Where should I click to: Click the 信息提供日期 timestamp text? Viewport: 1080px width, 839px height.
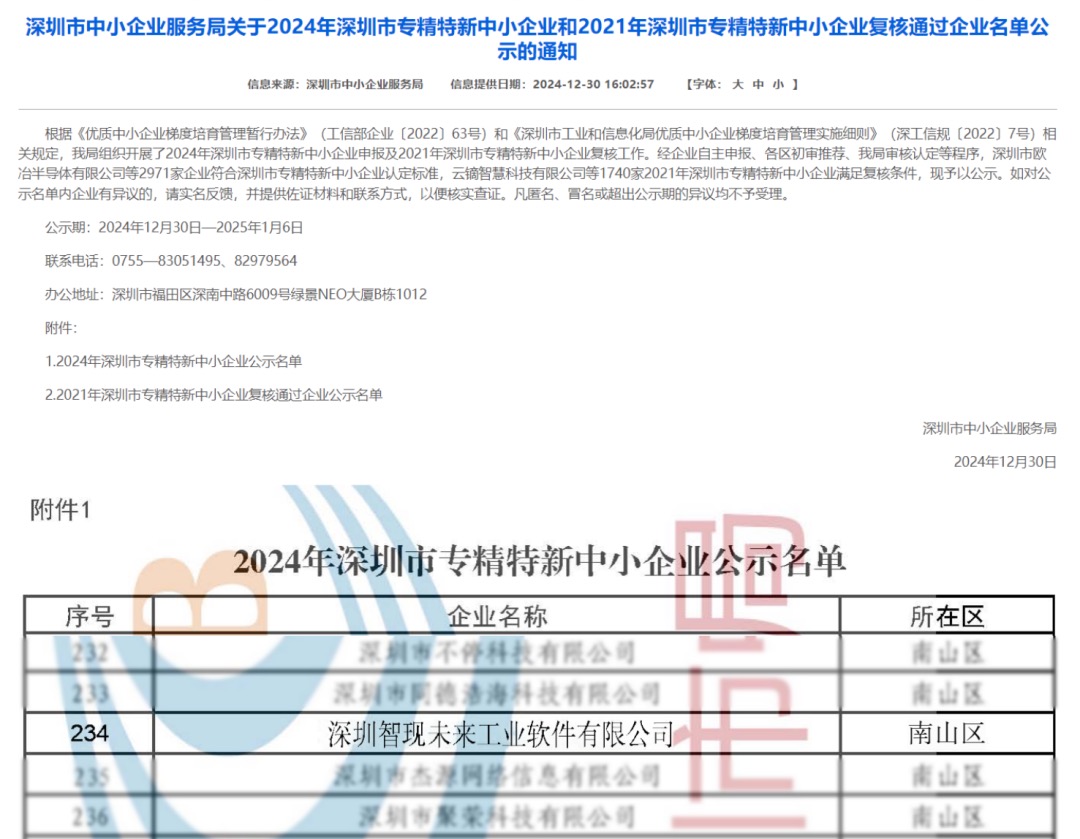point(594,84)
